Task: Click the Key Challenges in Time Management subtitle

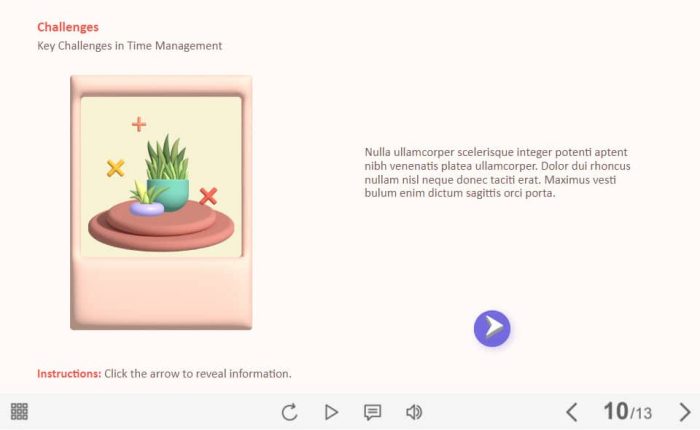Action: pos(129,46)
